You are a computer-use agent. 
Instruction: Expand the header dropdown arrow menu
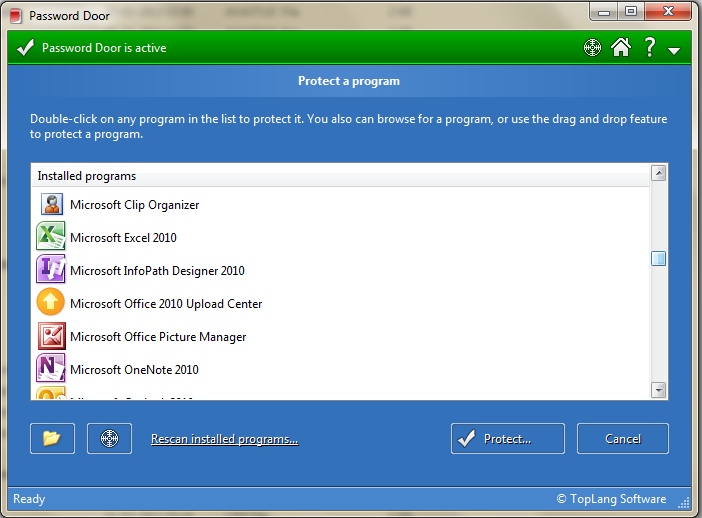[674, 51]
